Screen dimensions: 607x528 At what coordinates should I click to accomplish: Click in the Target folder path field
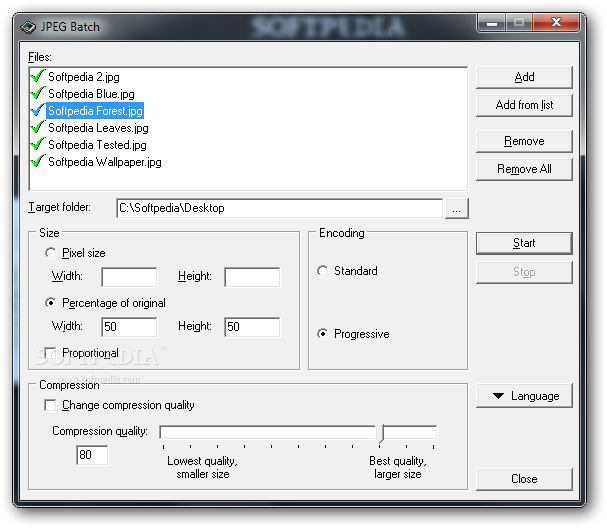[x=279, y=208]
